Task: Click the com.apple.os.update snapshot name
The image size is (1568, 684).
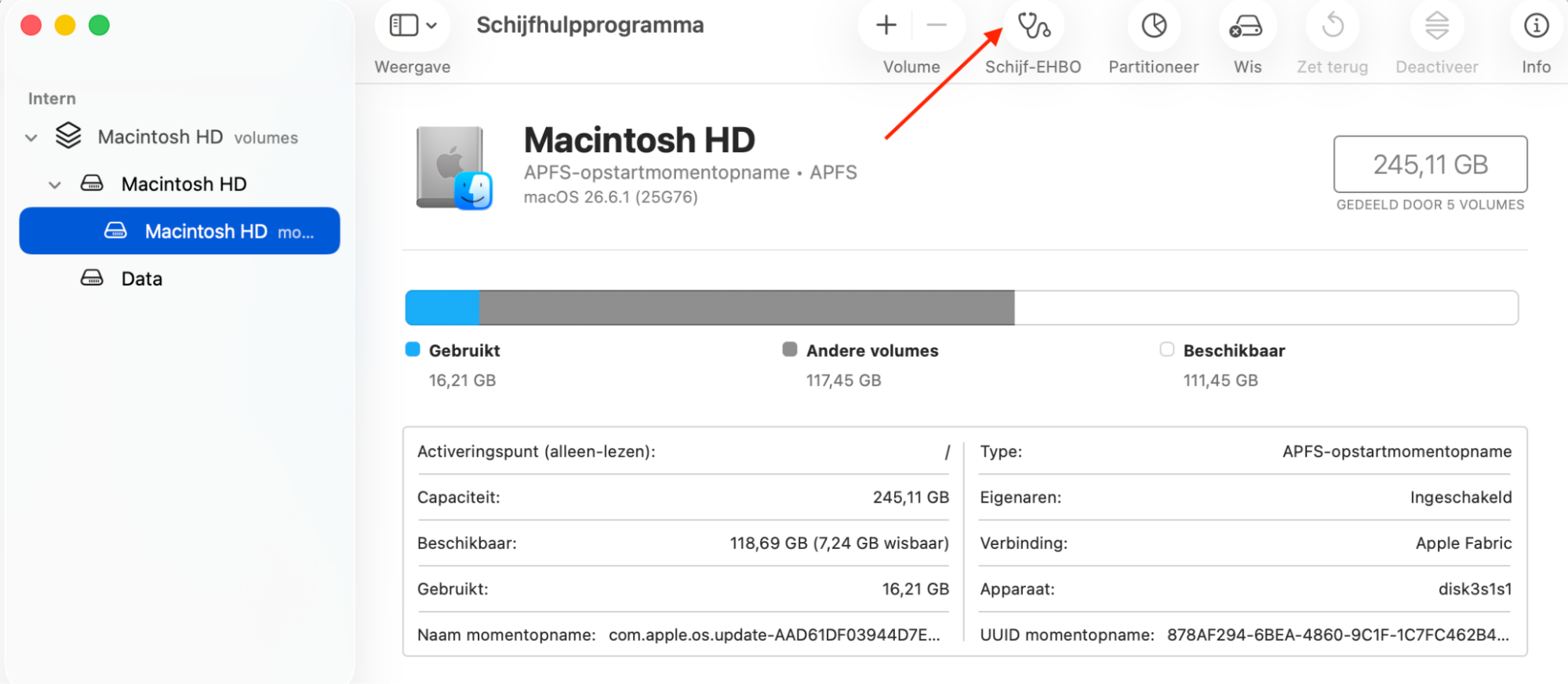Action: point(774,635)
